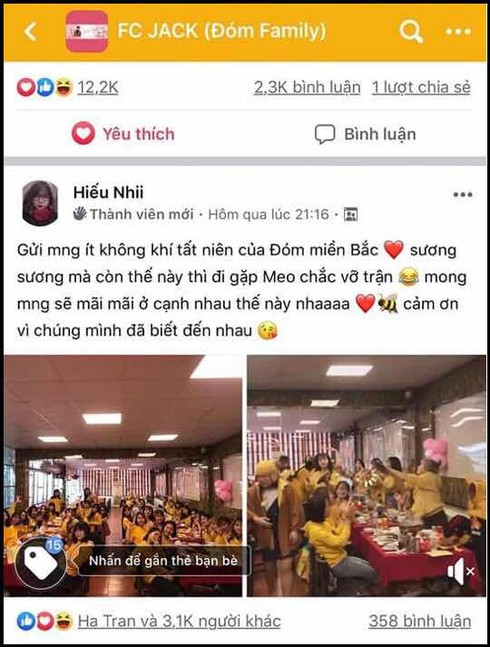This screenshot has width=490, height=647.
Task: Open the group's three-dot menu in the header
Action: tap(458, 31)
